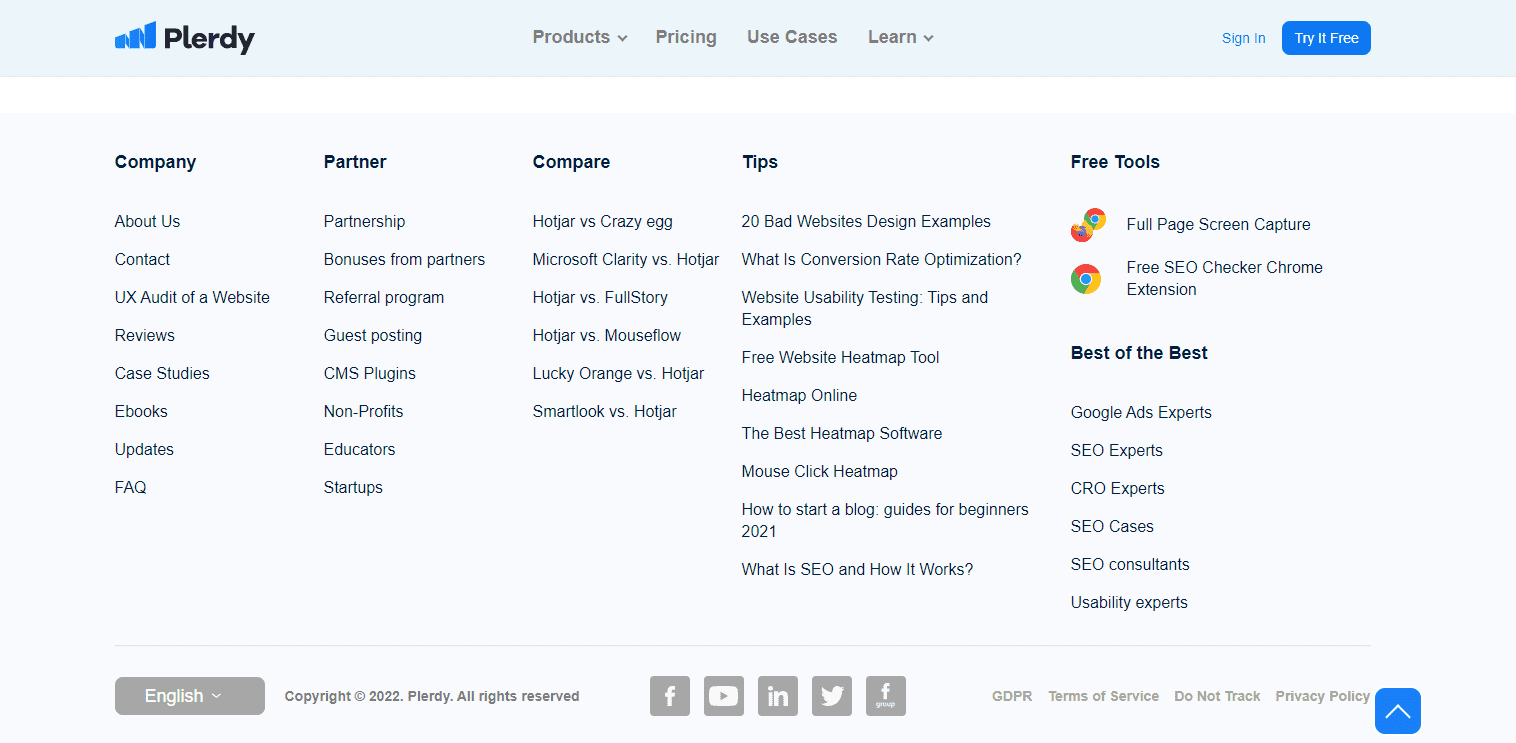Open the LinkedIn social icon
The height and width of the screenshot is (743, 1516).
[777, 696]
